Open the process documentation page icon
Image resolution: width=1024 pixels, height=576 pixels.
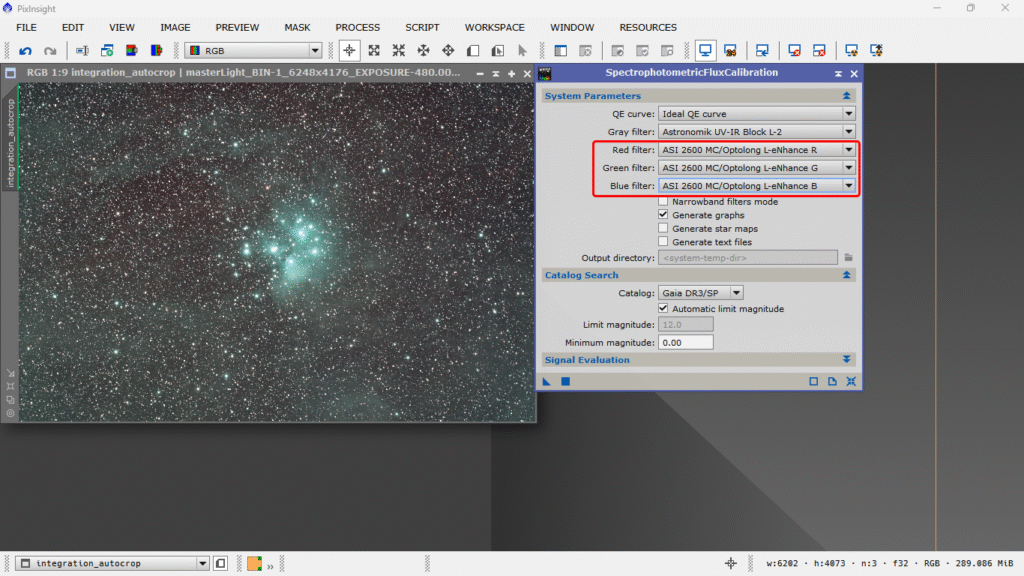click(832, 381)
